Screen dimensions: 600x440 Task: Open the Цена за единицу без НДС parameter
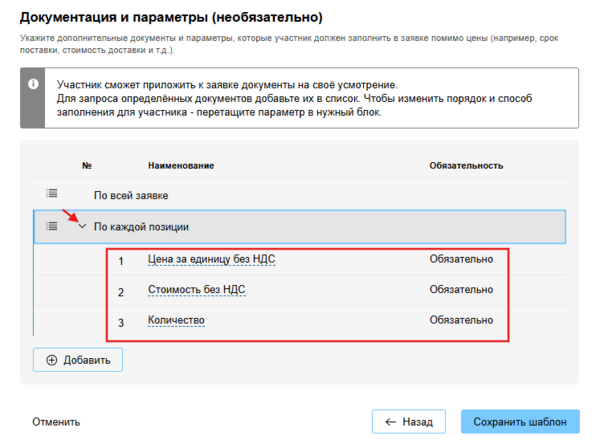pos(211,260)
